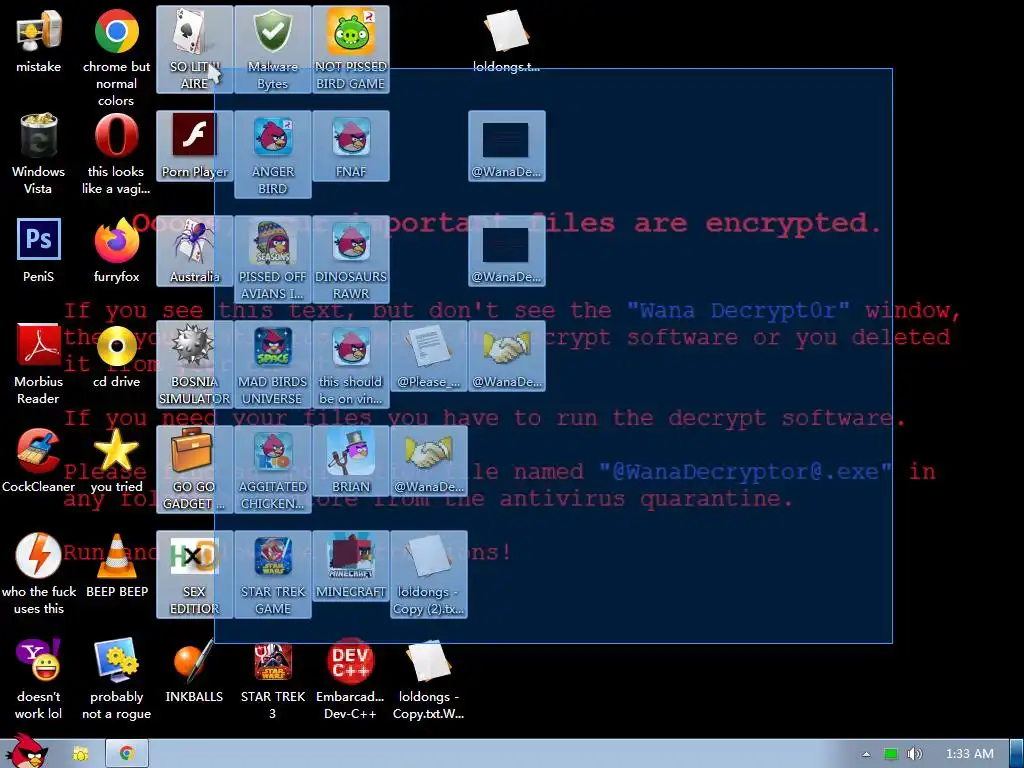1024x768 pixels.
Task: Select 'probably not a rogue' icon
Action: (116, 680)
